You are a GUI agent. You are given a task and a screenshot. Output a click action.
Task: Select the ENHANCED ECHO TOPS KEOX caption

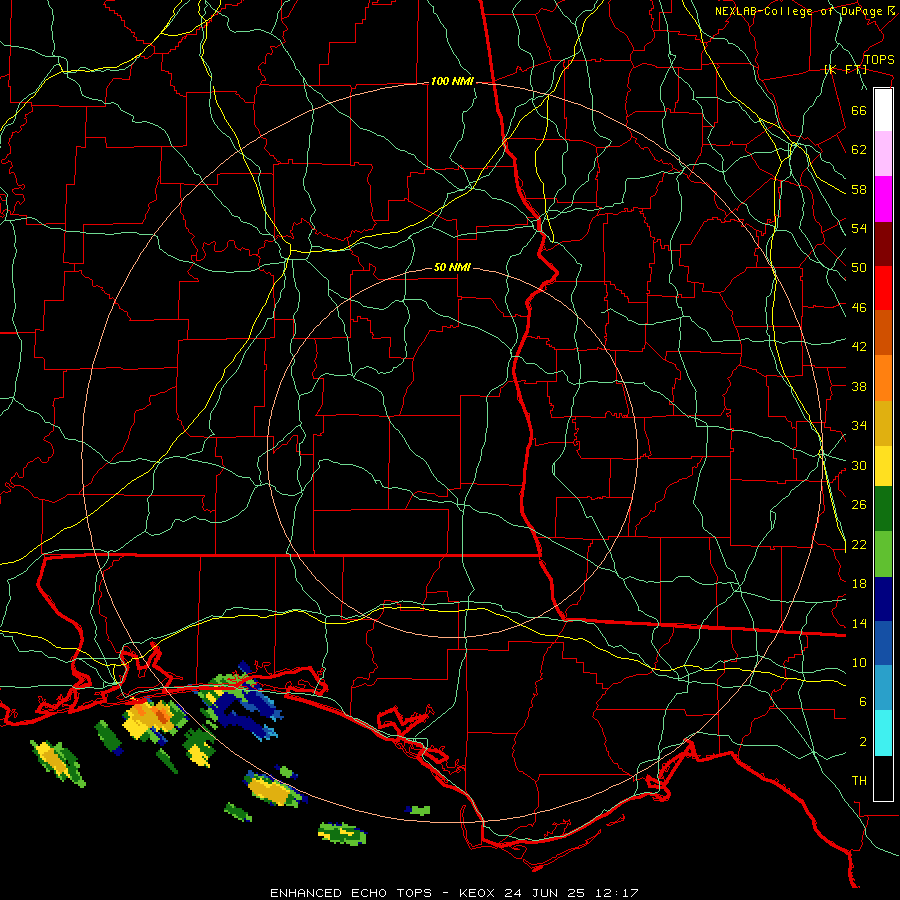coord(454,893)
